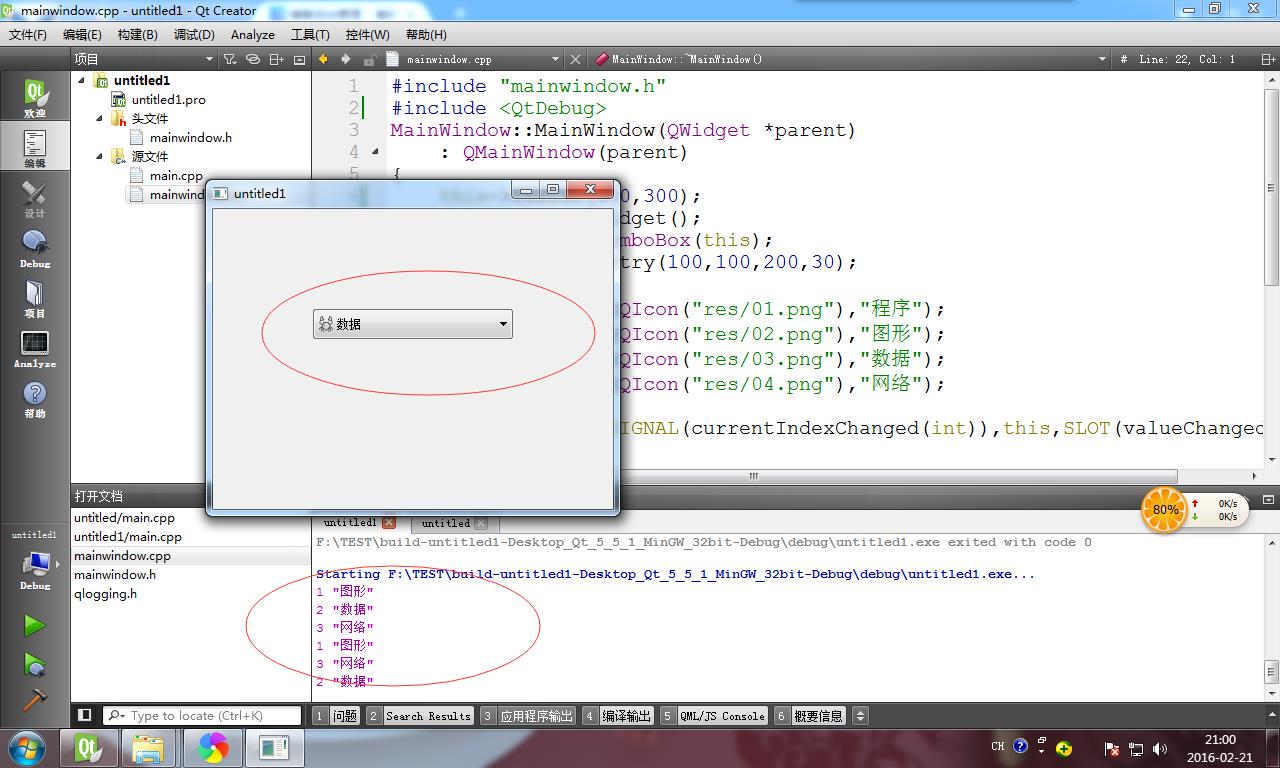Click the filter tree icon in Projects pane
Image resolution: width=1280 pixels, height=768 pixels.
(230, 59)
